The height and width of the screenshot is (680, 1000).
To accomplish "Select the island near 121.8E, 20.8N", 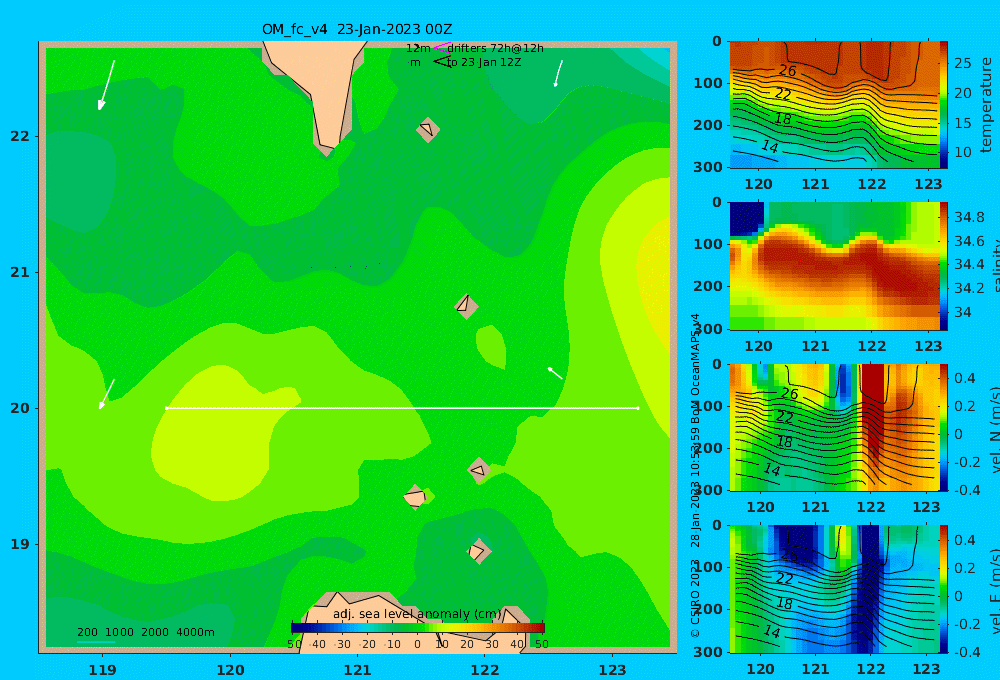I will click(466, 306).
